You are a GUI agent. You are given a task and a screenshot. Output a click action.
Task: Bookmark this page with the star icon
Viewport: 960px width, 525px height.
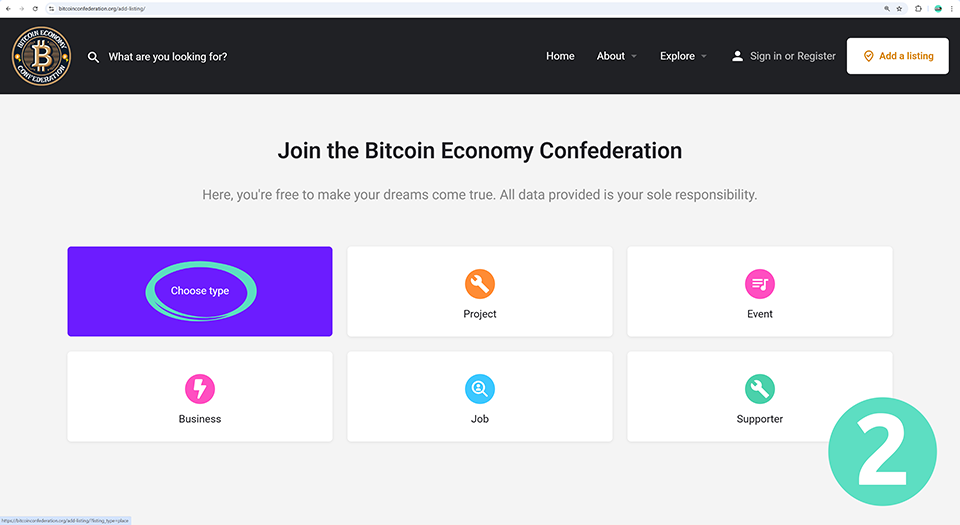[x=900, y=8]
